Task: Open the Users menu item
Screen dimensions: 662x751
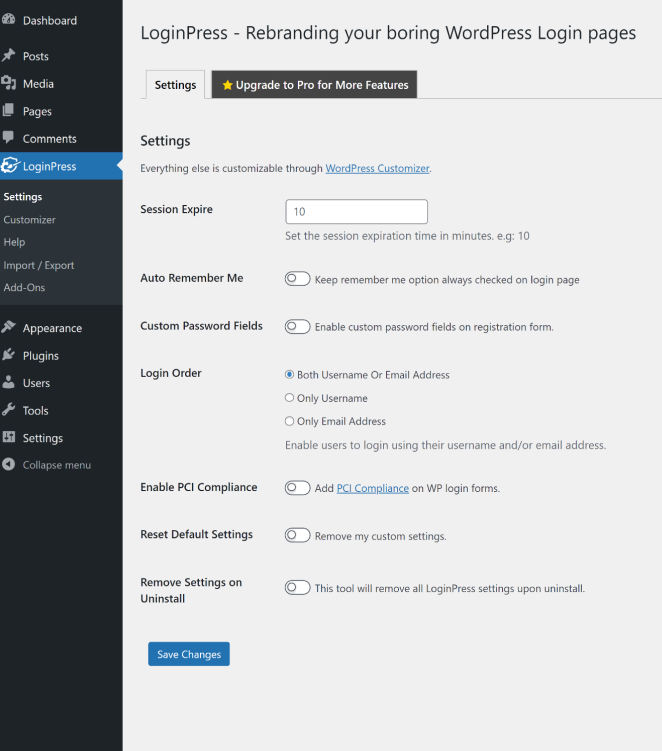Action: tap(61, 383)
